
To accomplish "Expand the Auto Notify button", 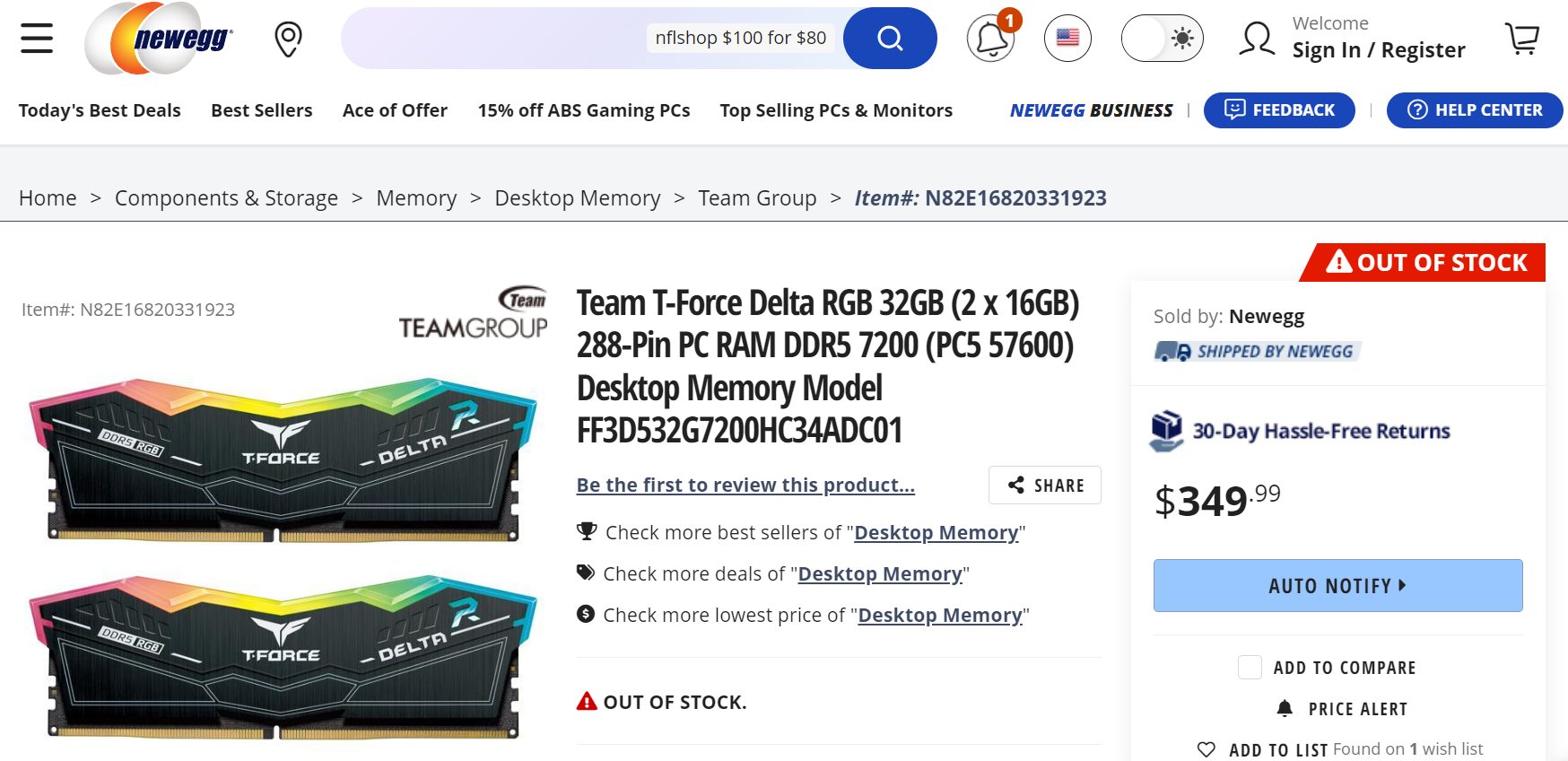I will tap(1337, 586).
